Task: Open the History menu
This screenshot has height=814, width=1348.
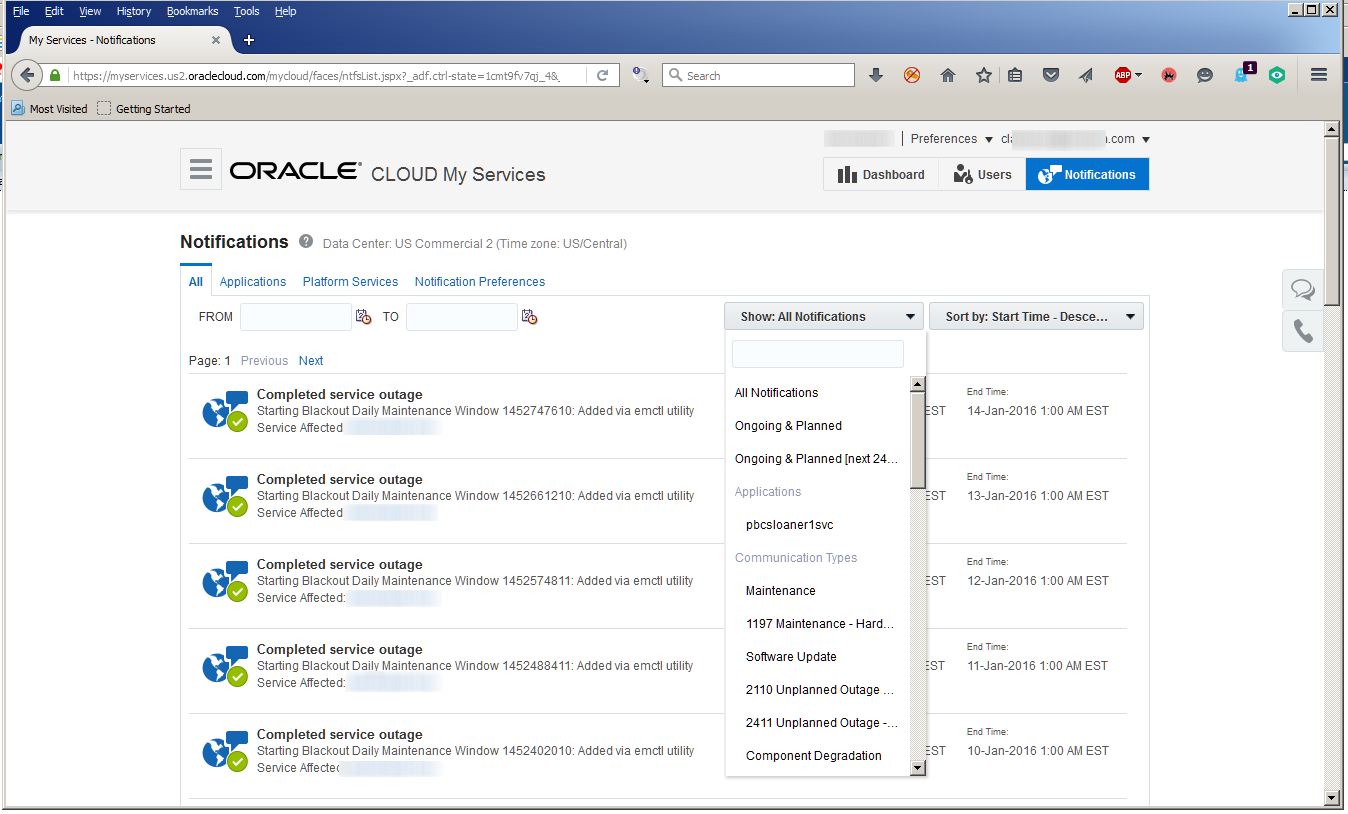Action: click(133, 11)
